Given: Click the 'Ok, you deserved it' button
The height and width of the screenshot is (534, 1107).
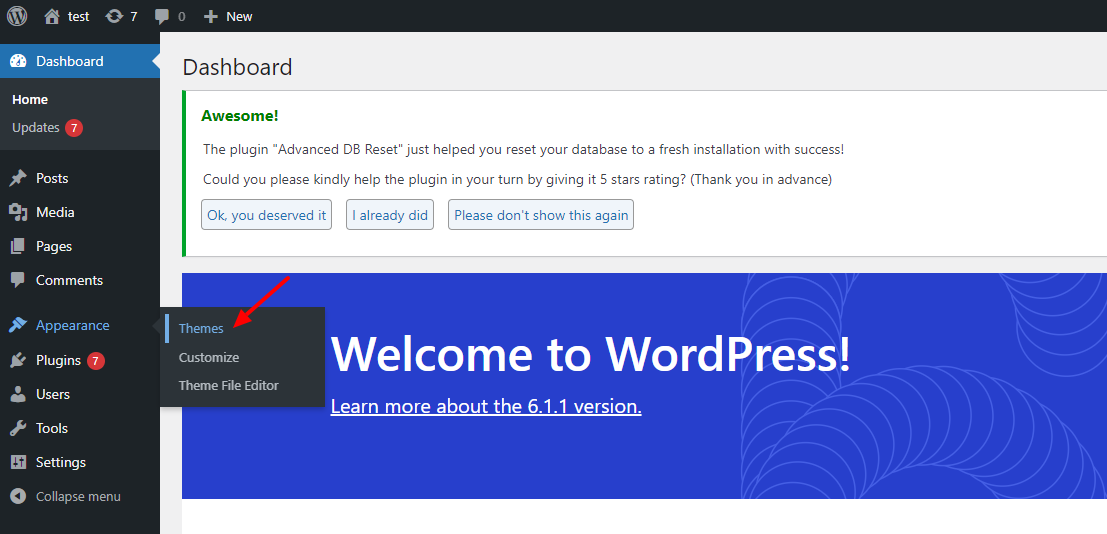Looking at the screenshot, I should (266, 215).
